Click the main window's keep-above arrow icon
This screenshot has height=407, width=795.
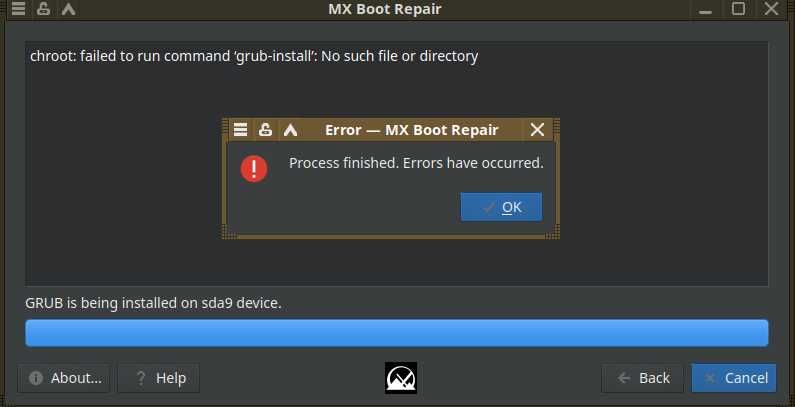[68, 9]
